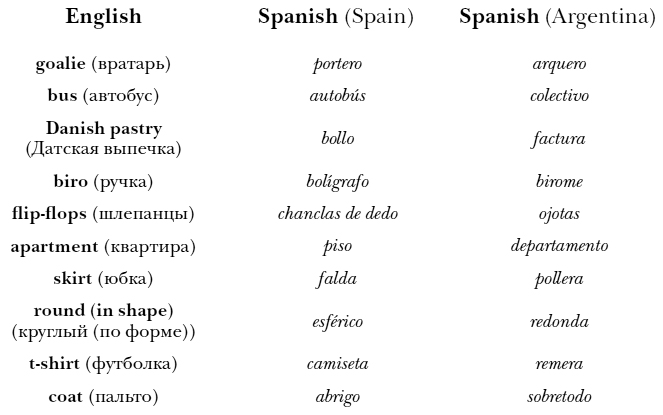
Task: Select the word "portero" in the table
Action: (337, 65)
